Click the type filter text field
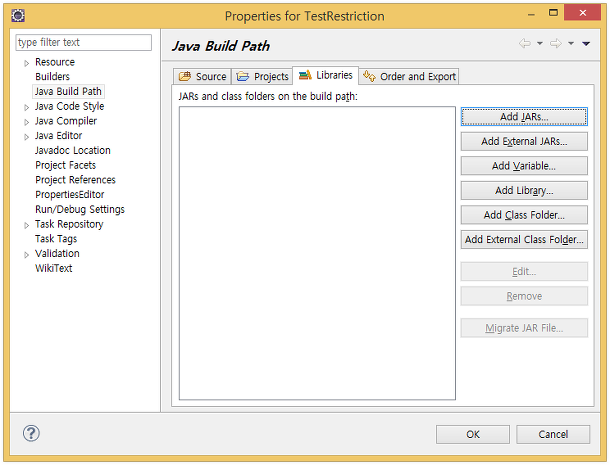Viewport: 610px width, 465px height. [84, 42]
